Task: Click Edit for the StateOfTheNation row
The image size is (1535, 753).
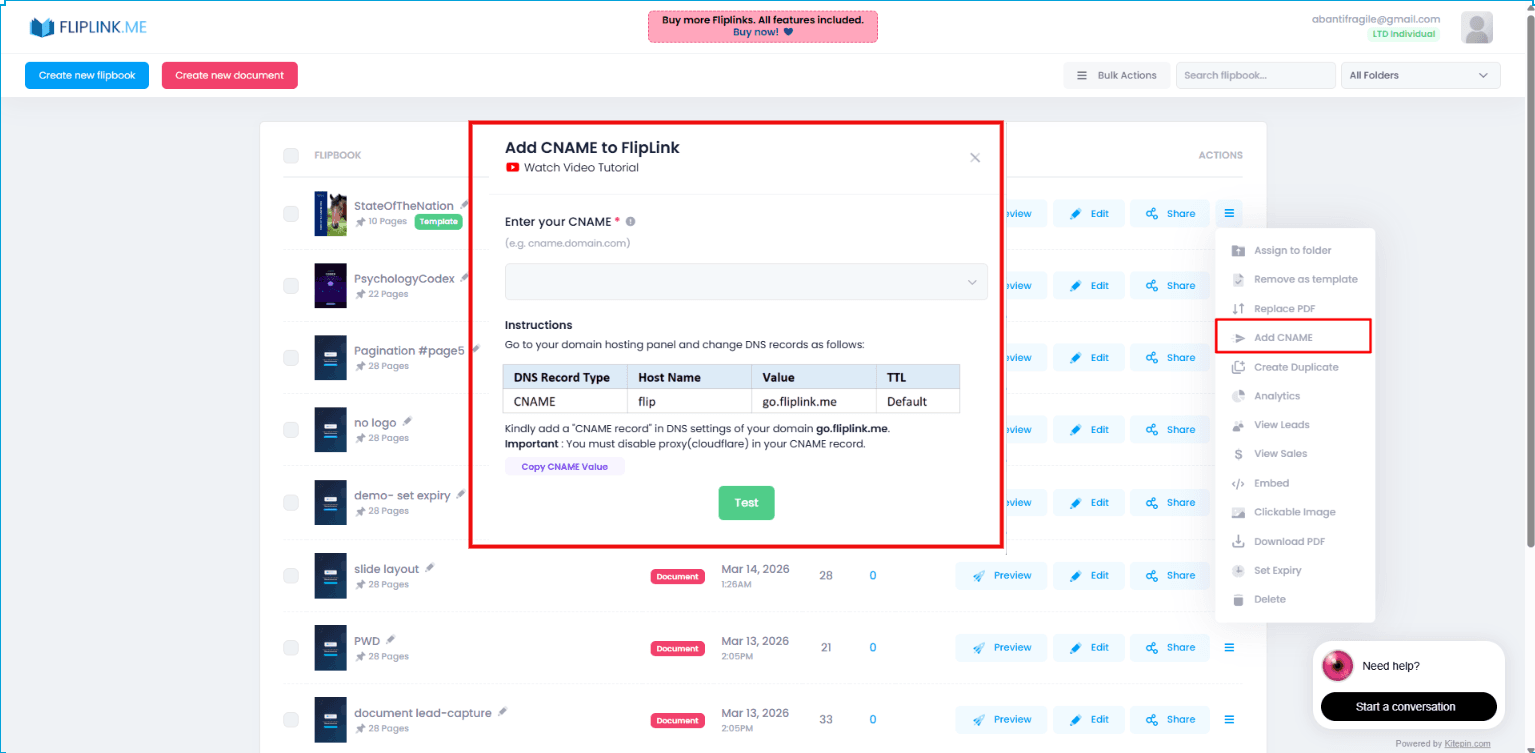Action: point(1089,213)
